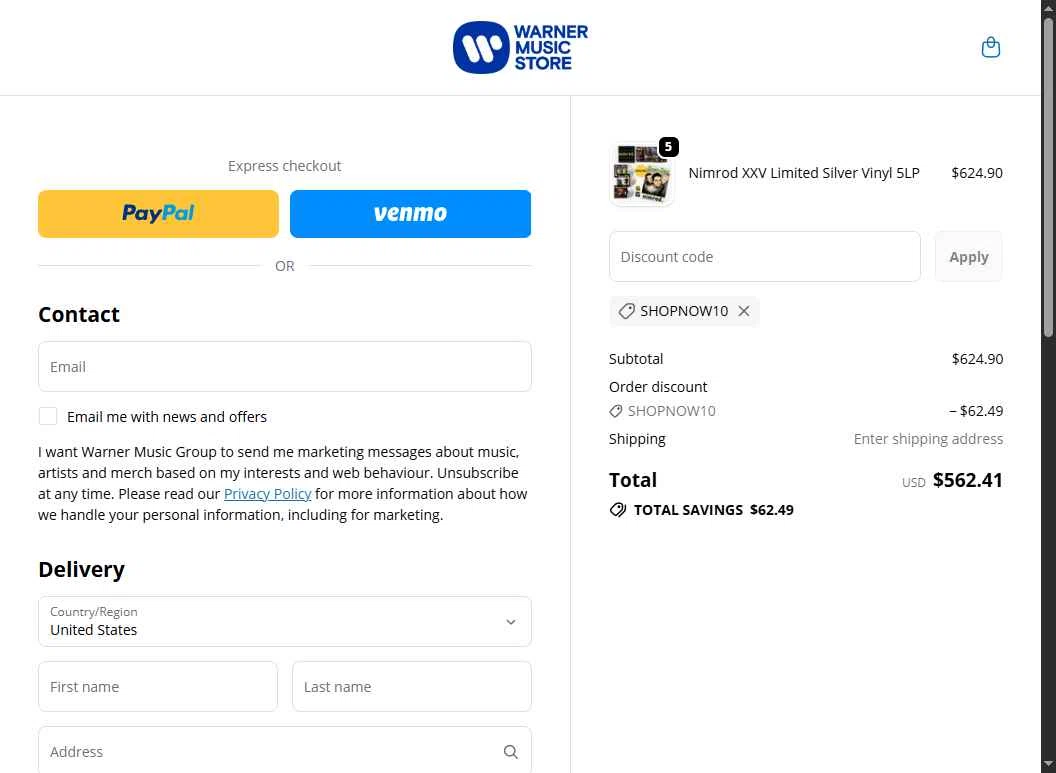Open the Privacy Policy link
Image resolution: width=1056 pixels, height=773 pixels.
[x=267, y=494]
